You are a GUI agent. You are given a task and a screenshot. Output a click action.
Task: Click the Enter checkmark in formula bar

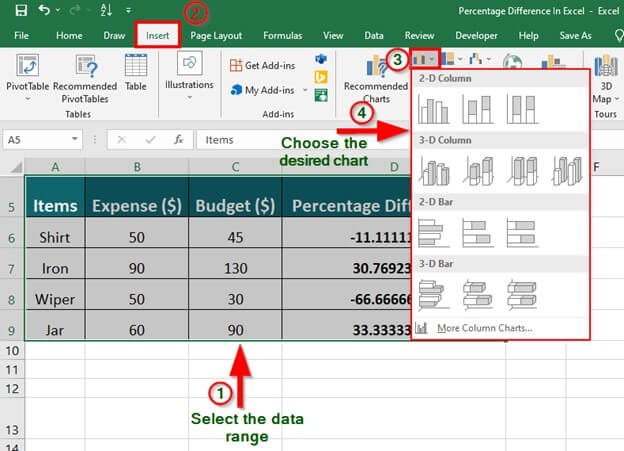150,140
